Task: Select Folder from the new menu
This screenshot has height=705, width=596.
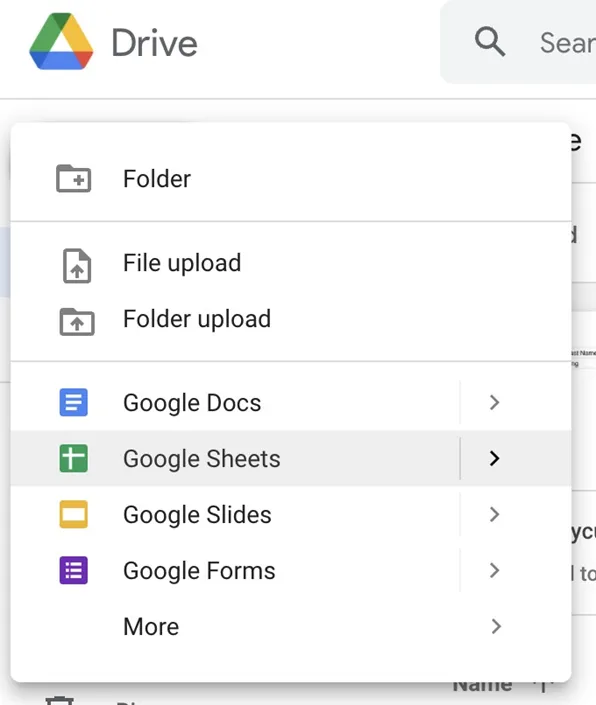Action: point(291,178)
